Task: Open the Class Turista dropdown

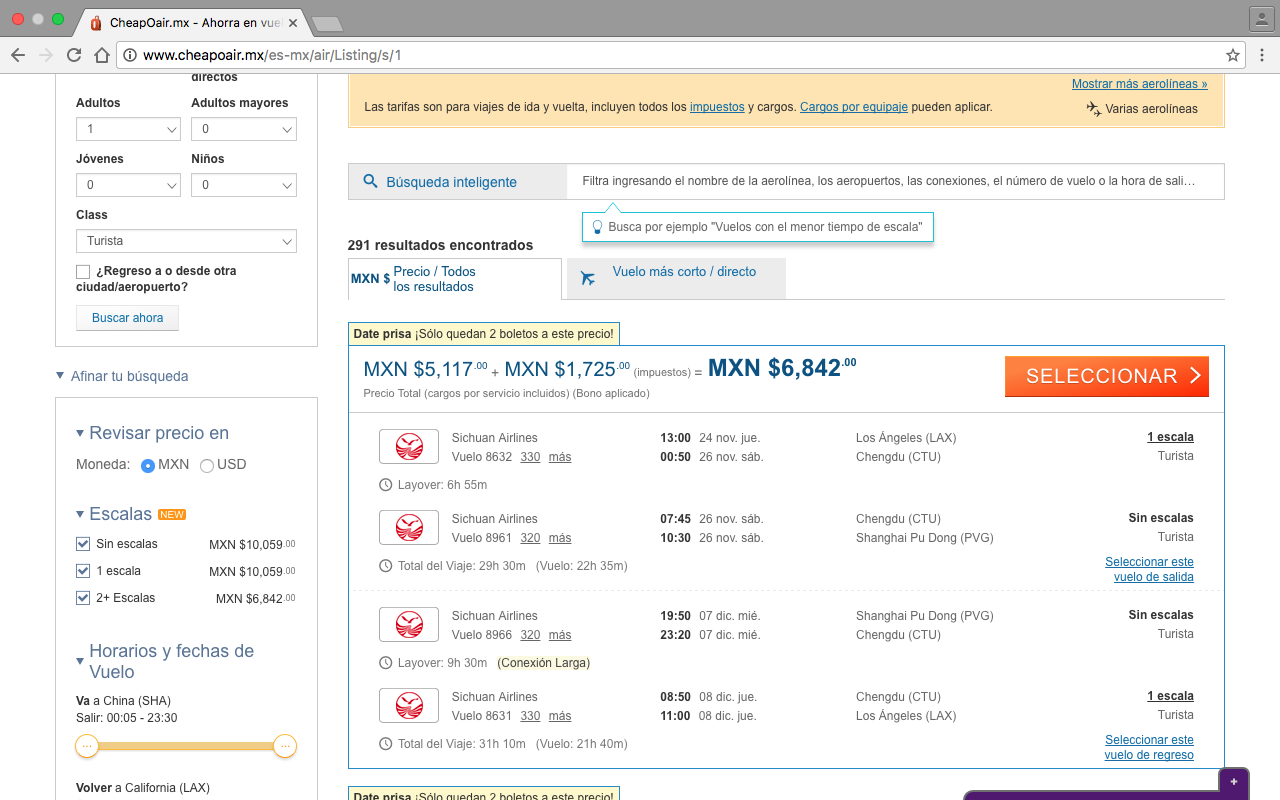Action: click(x=186, y=241)
